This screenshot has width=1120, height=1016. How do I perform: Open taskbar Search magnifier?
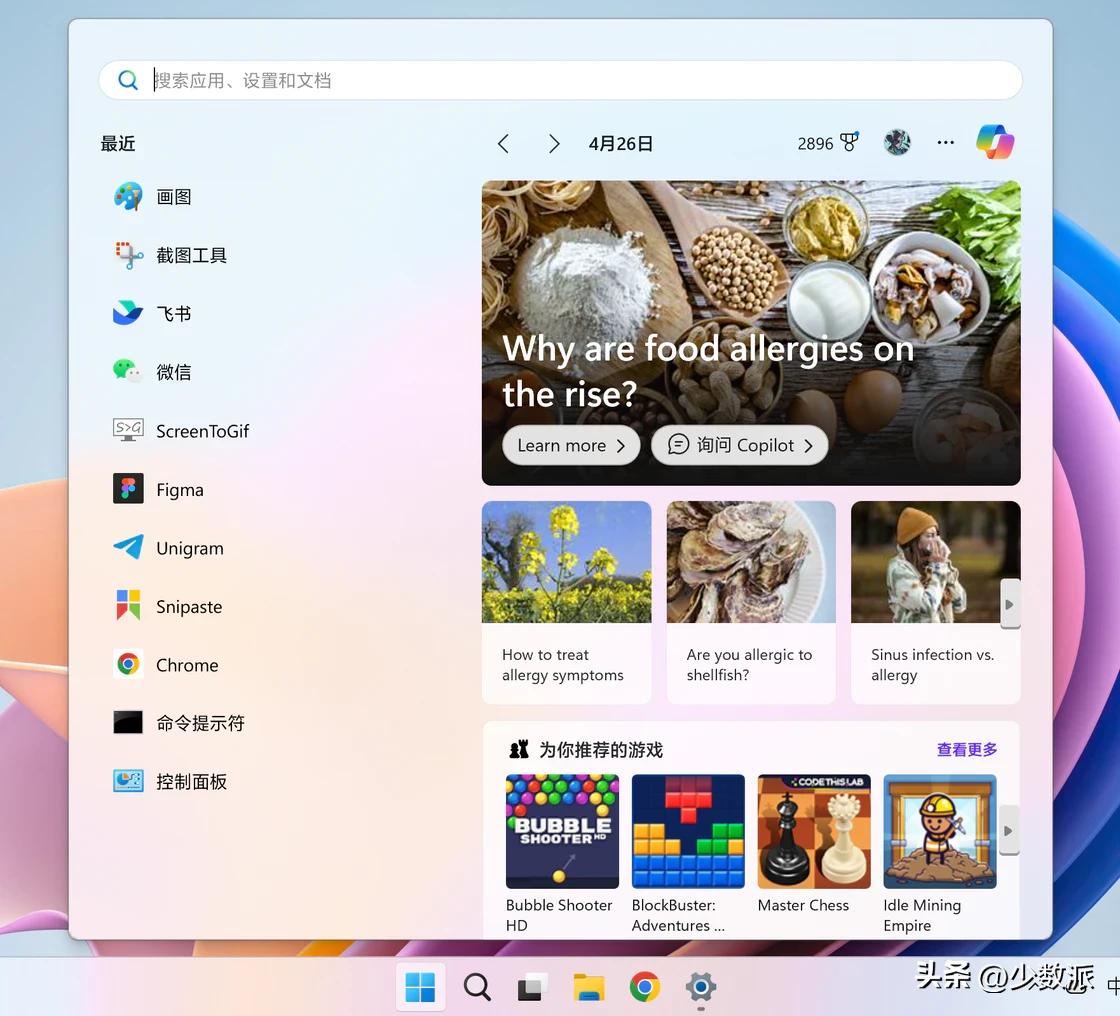[476, 987]
